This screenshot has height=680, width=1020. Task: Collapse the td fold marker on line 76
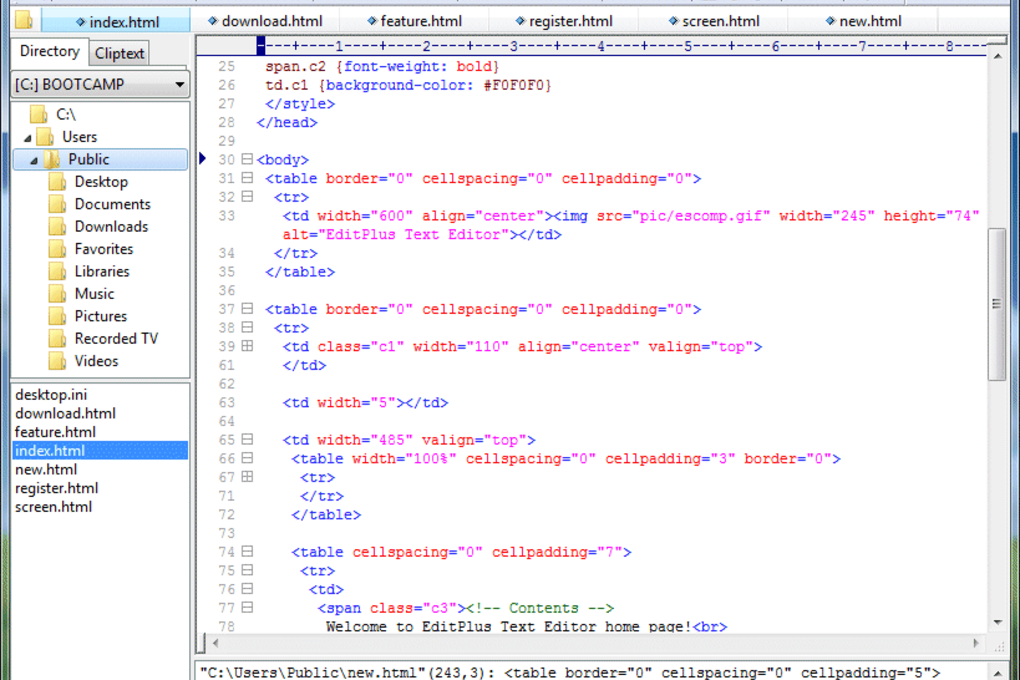[247, 588]
